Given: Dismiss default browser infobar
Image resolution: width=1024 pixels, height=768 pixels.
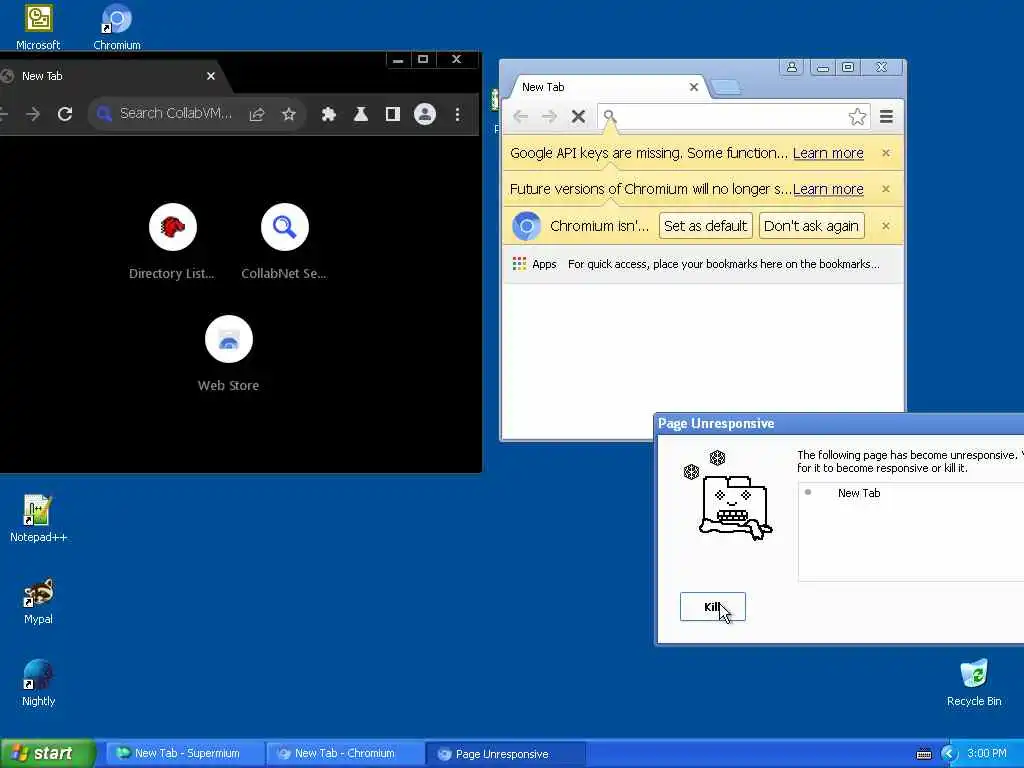Looking at the screenshot, I should (x=886, y=226).
